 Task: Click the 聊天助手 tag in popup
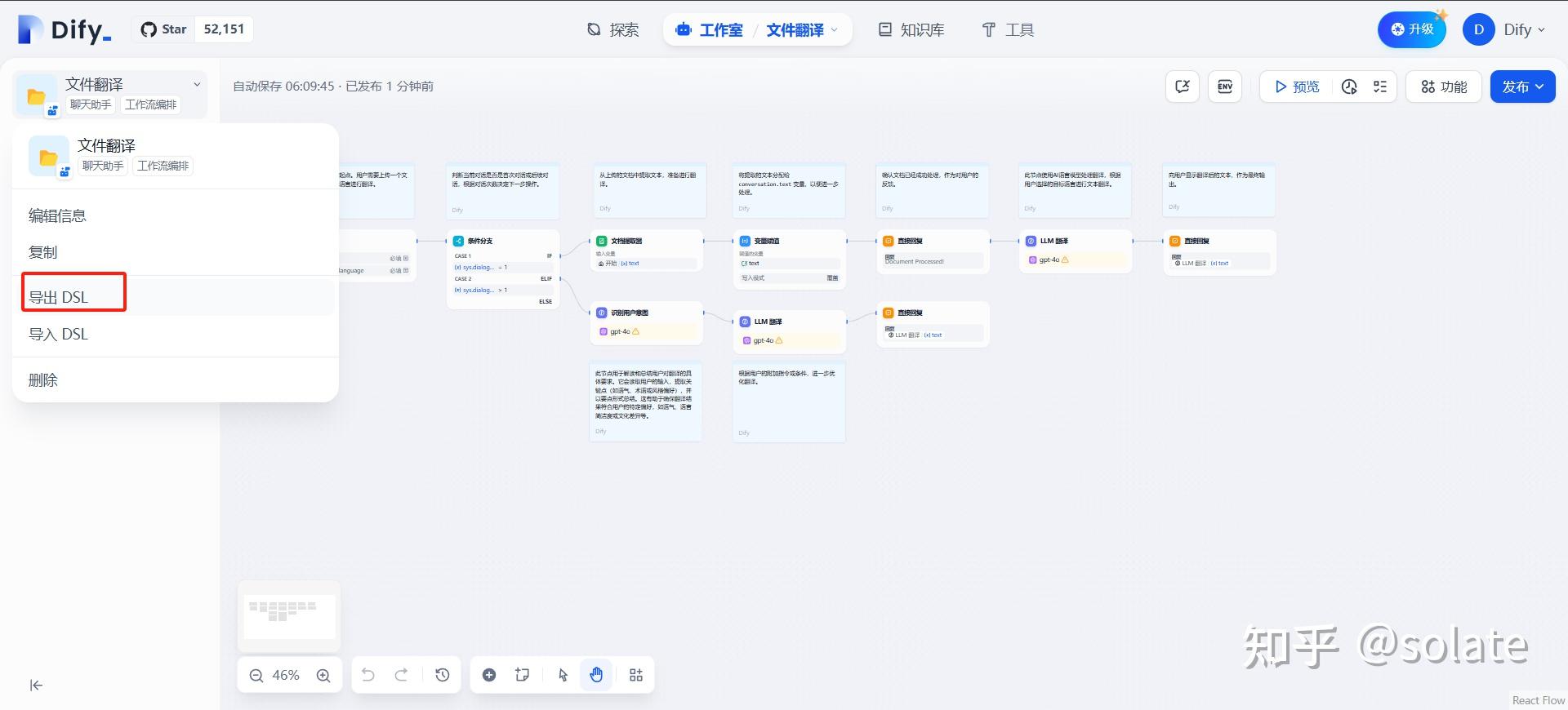coord(103,166)
